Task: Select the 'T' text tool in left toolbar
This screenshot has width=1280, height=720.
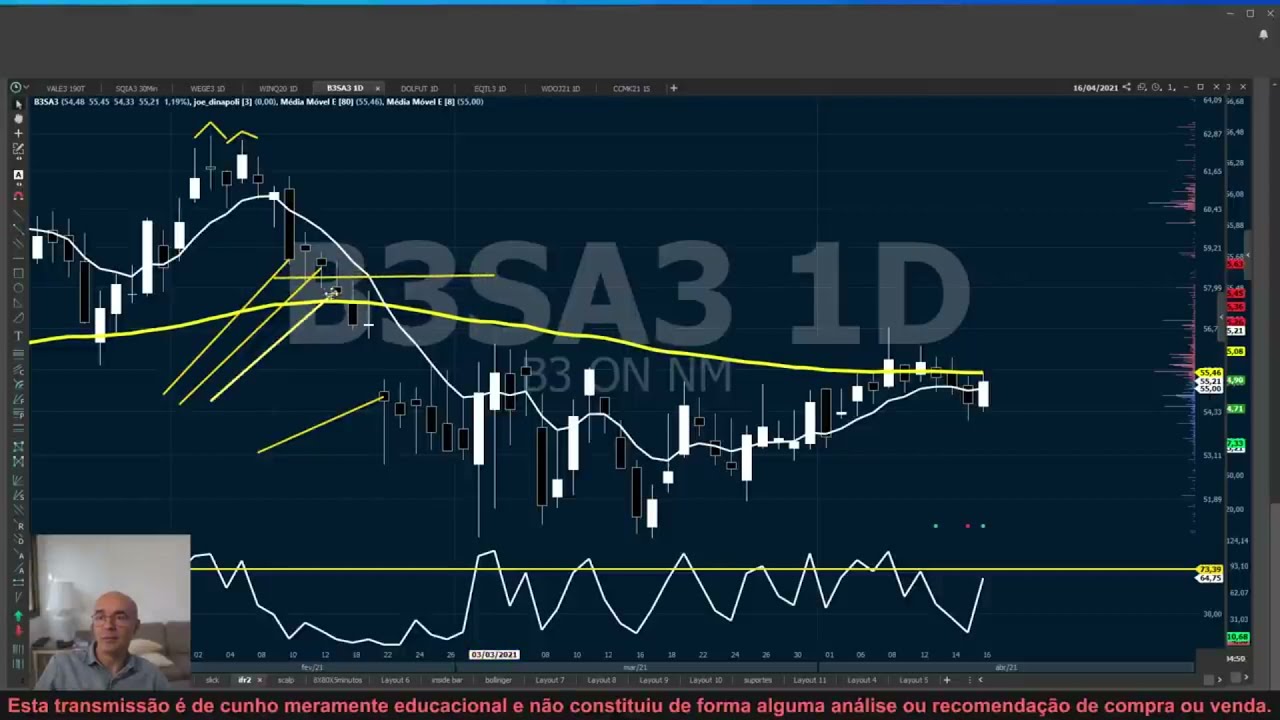Action: coord(18,336)
